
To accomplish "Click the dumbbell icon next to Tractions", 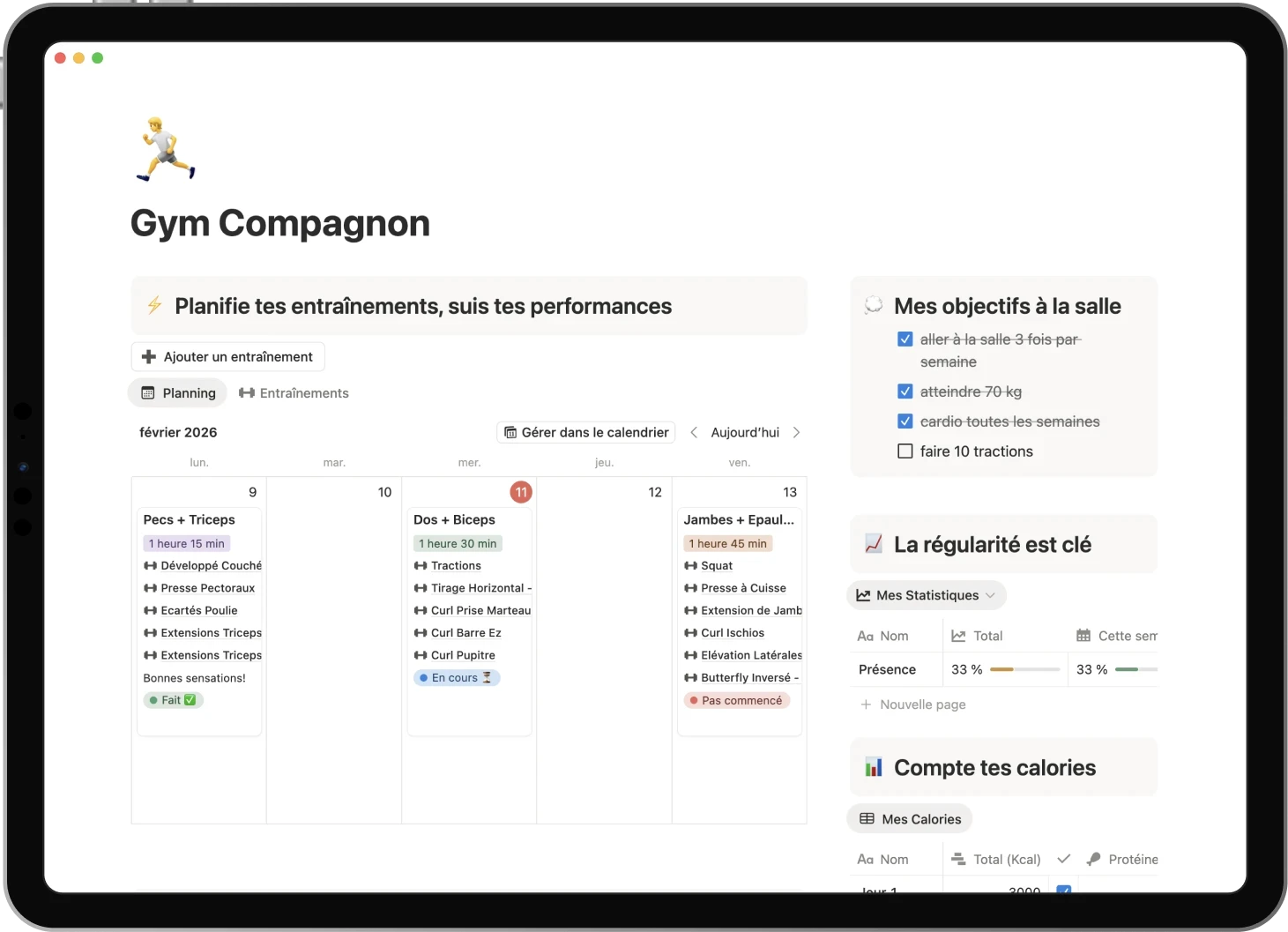I will [421, 566].
